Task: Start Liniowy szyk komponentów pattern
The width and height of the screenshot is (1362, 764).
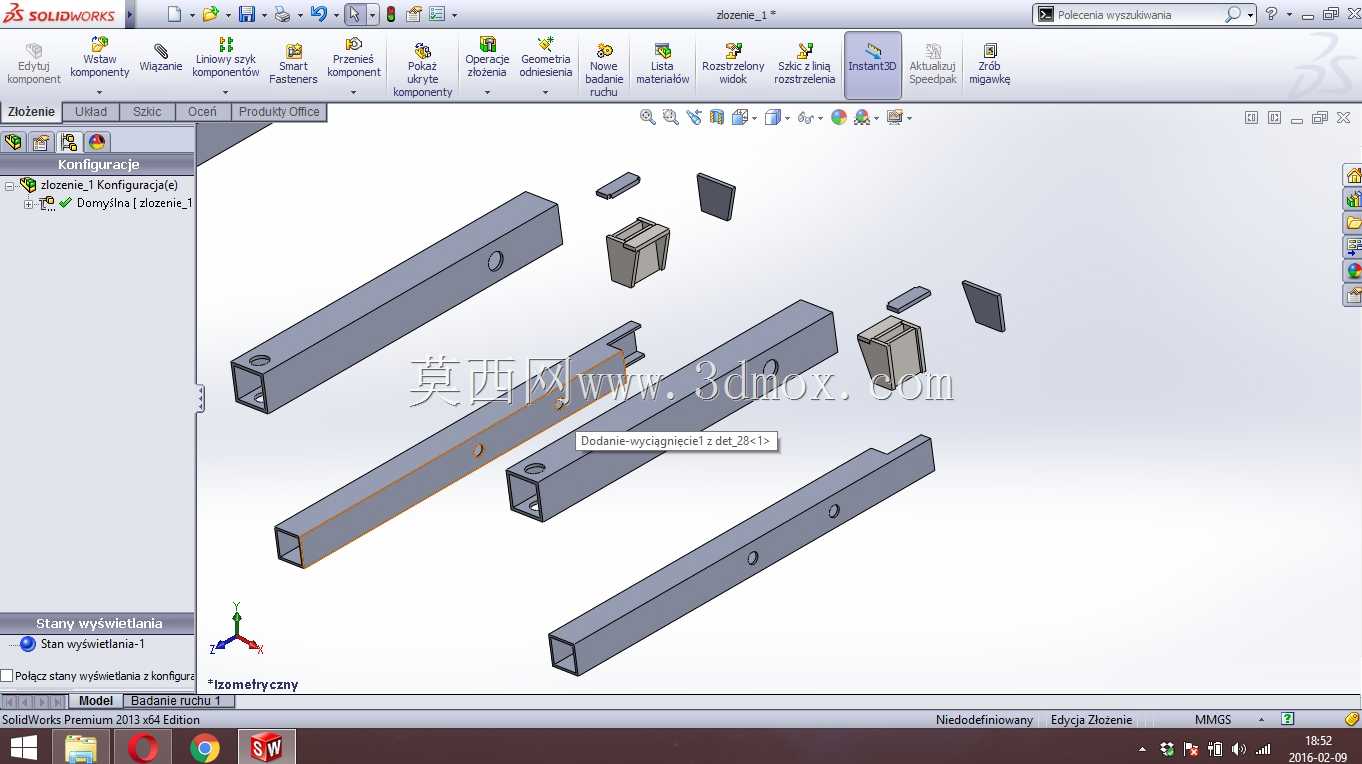Action: (x=226, y=58)
